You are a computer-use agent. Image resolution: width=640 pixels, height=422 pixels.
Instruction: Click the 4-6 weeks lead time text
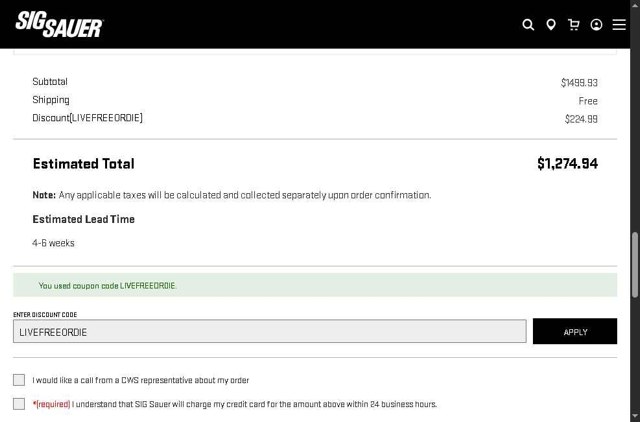pyautogui.click(x=53, y=243)
